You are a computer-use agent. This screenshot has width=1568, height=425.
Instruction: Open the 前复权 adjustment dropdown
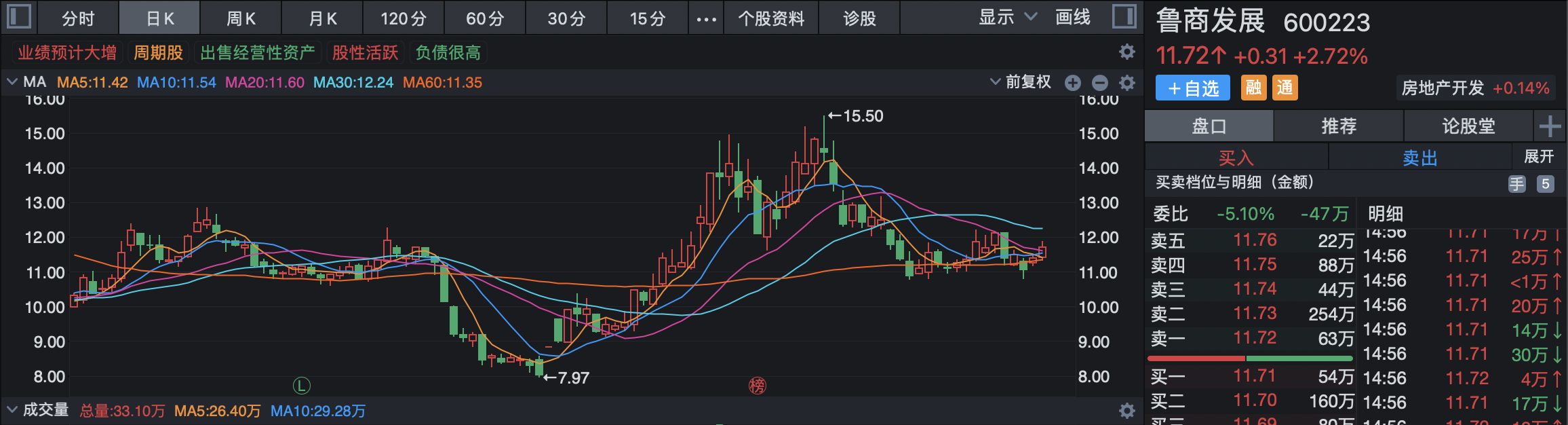point(1021,83)
